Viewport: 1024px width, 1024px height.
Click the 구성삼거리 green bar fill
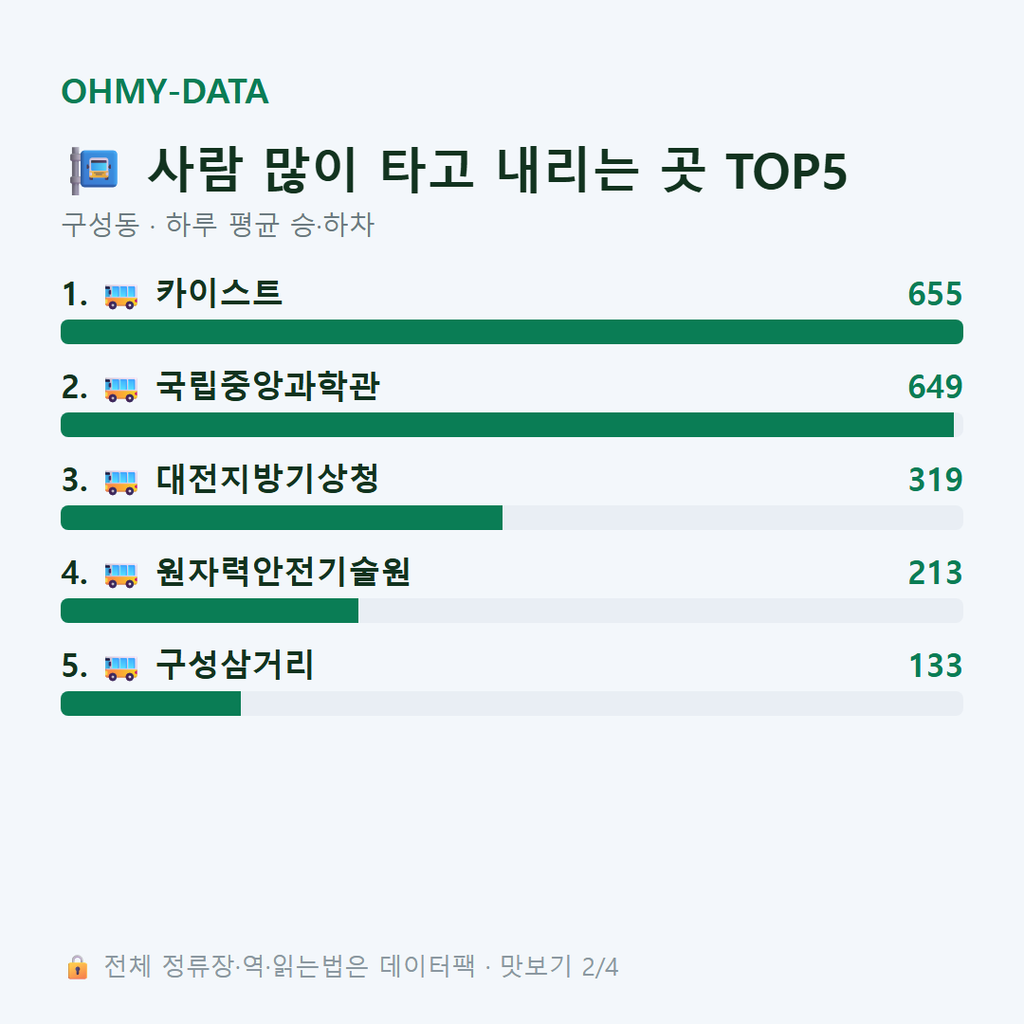coord(151,704)
